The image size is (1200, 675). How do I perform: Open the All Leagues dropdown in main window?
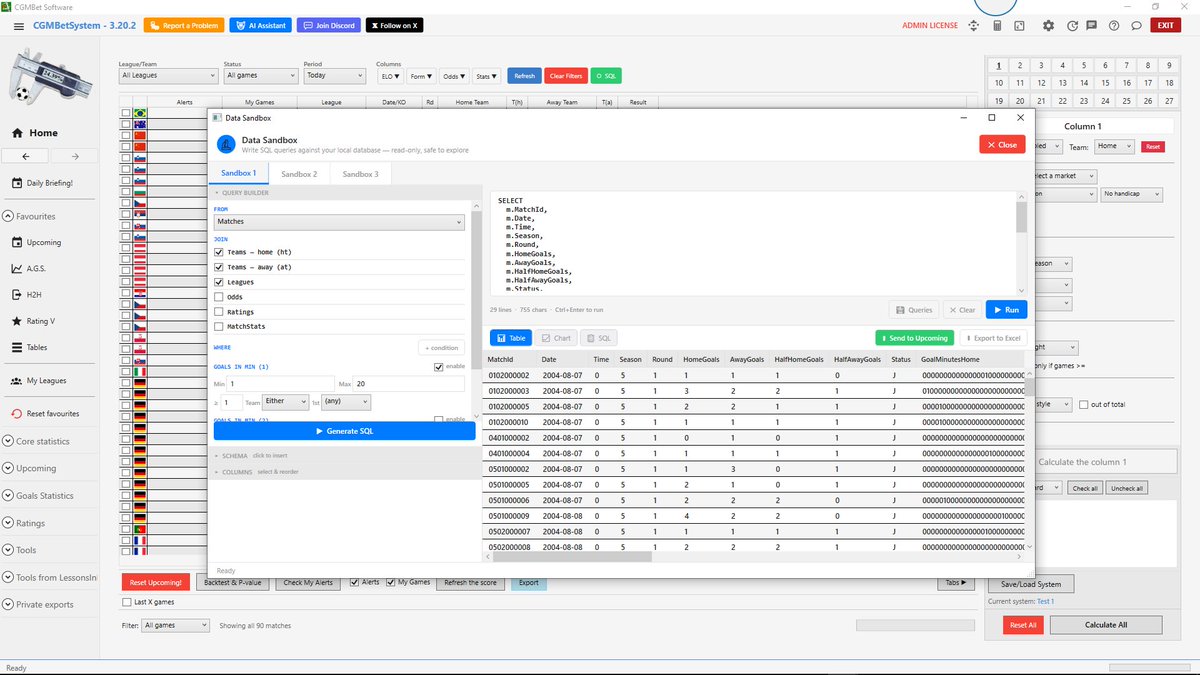click(x=168, y=75)
